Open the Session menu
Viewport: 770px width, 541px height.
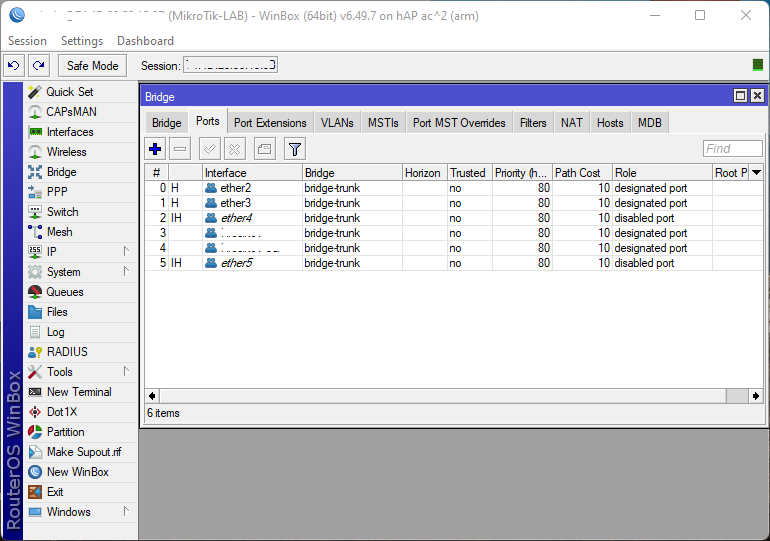tap(27, 41)
